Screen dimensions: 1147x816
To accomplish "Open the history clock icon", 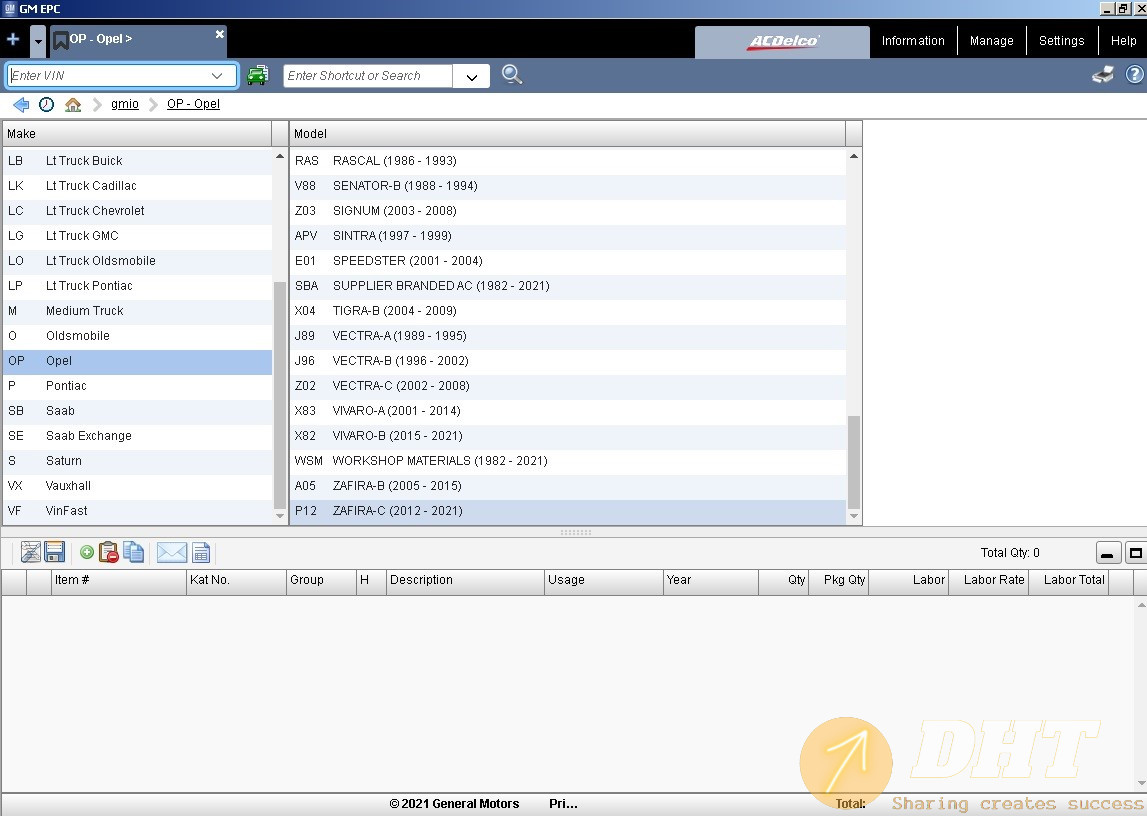I will pos(46,104).
